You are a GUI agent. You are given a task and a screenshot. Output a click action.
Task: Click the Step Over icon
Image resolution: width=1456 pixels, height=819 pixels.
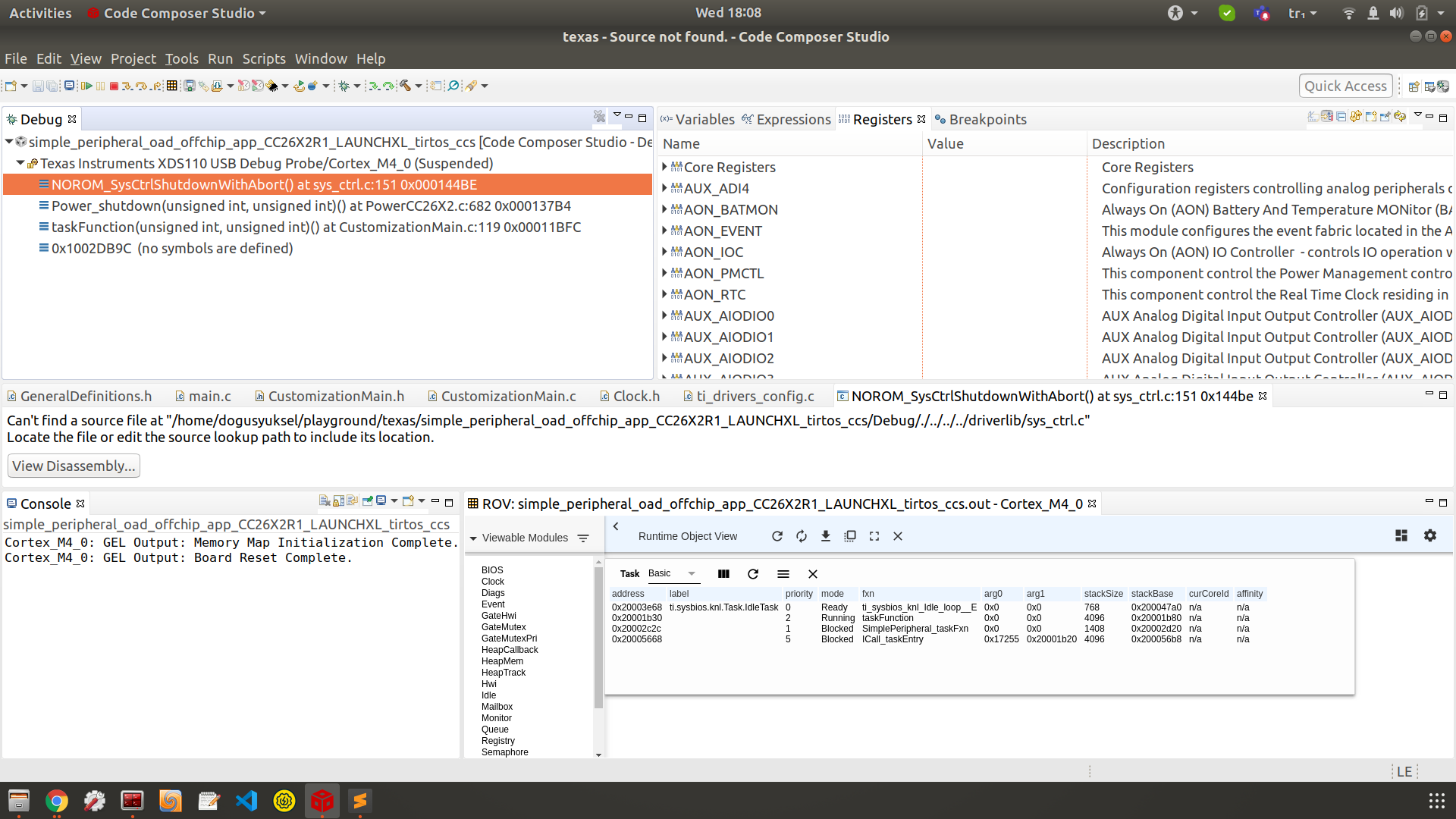click(x=141, y=86)
